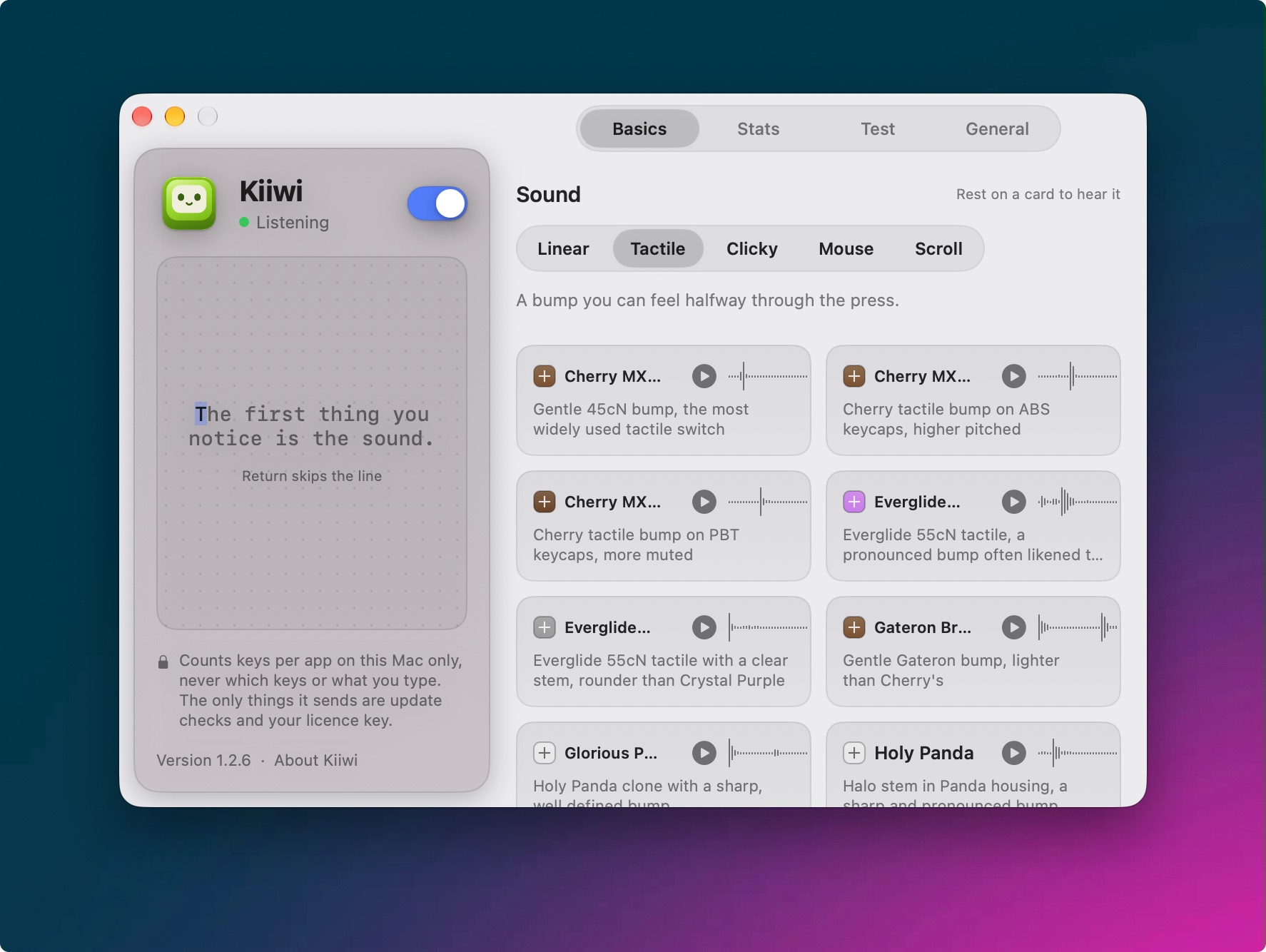Play the Gateron Brown sound preview
The width and height of the screenshot is (1266, 952).
(1013, 627)
